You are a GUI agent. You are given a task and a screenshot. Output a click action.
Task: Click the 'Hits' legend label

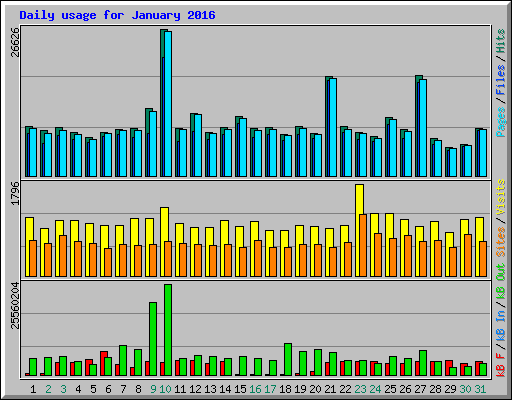pyautogui.click(x=501, y=41)
